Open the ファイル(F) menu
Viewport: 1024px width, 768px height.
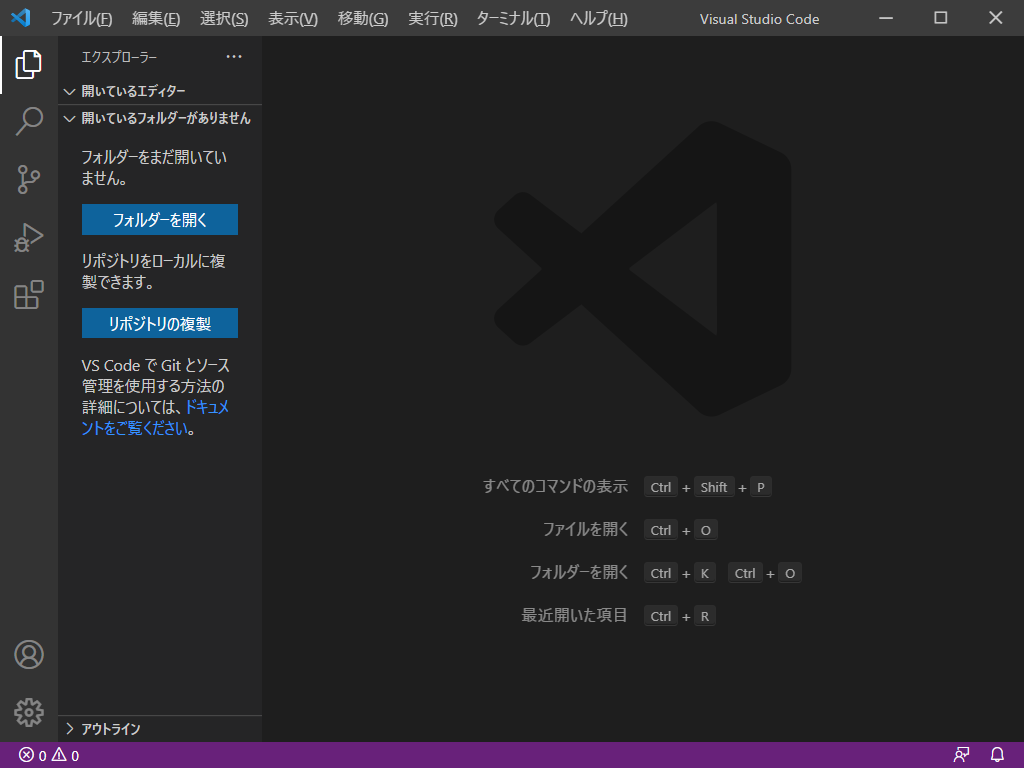coord(82,18)
